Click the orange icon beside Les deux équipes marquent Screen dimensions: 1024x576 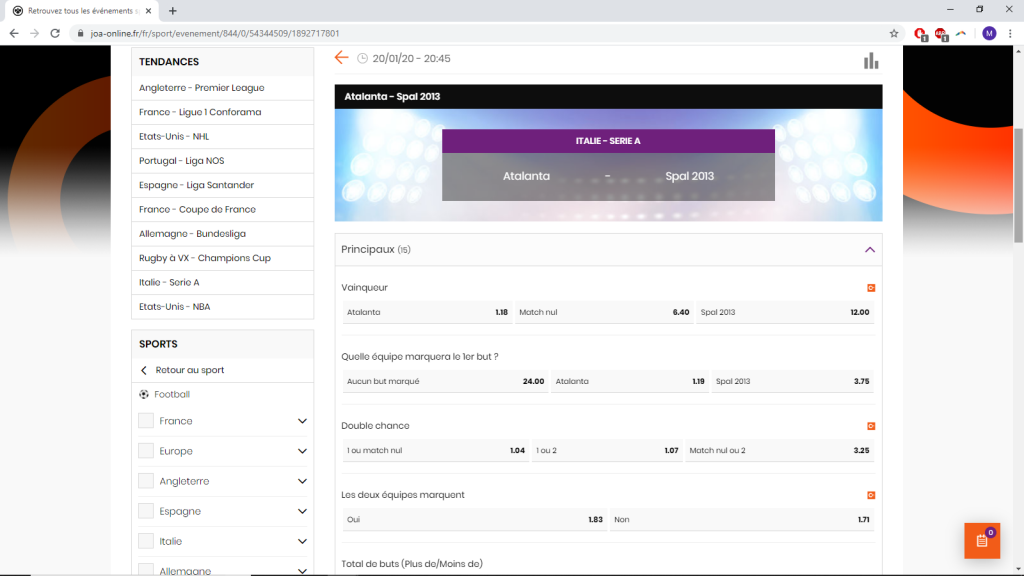(x=871, y=496)
